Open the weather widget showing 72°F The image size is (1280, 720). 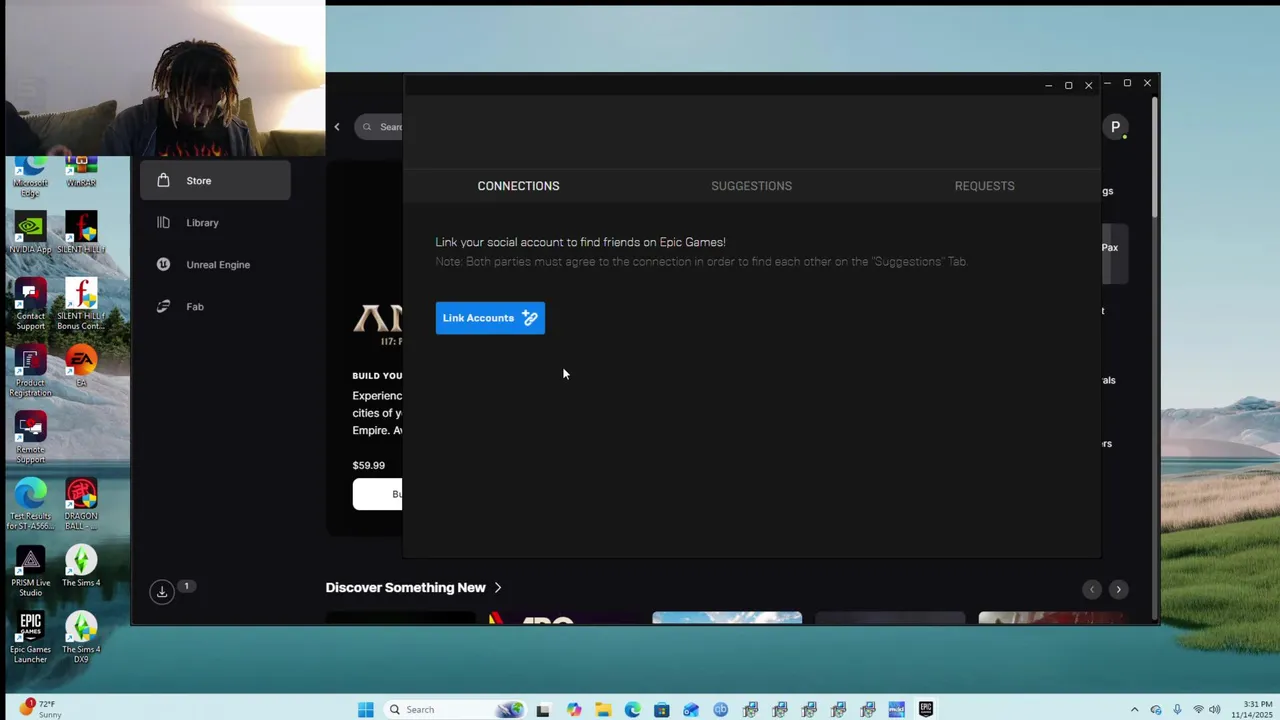(x=40, y=709)
